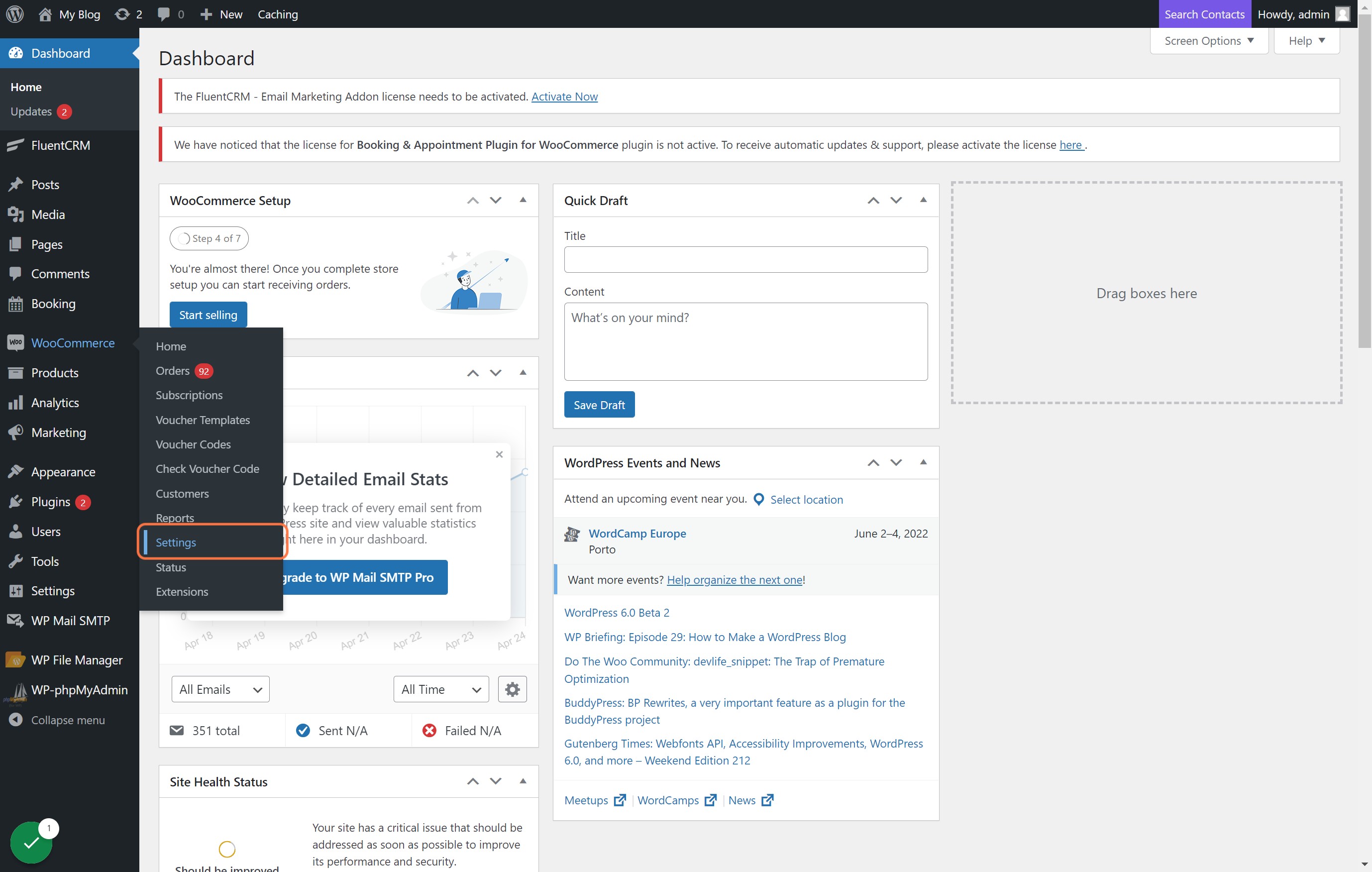The width and height of the screenshot is (1372, 872).
Task: Expand Screen Options panel
Action: coord(1209,40)
